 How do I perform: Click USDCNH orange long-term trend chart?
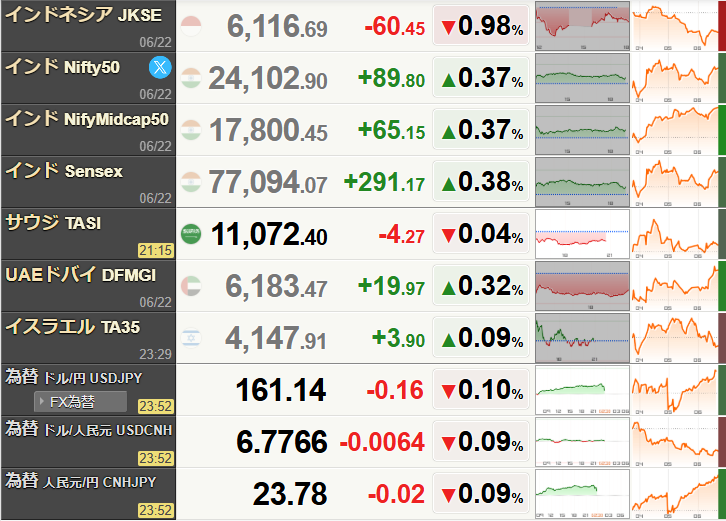tap(675, 442)
